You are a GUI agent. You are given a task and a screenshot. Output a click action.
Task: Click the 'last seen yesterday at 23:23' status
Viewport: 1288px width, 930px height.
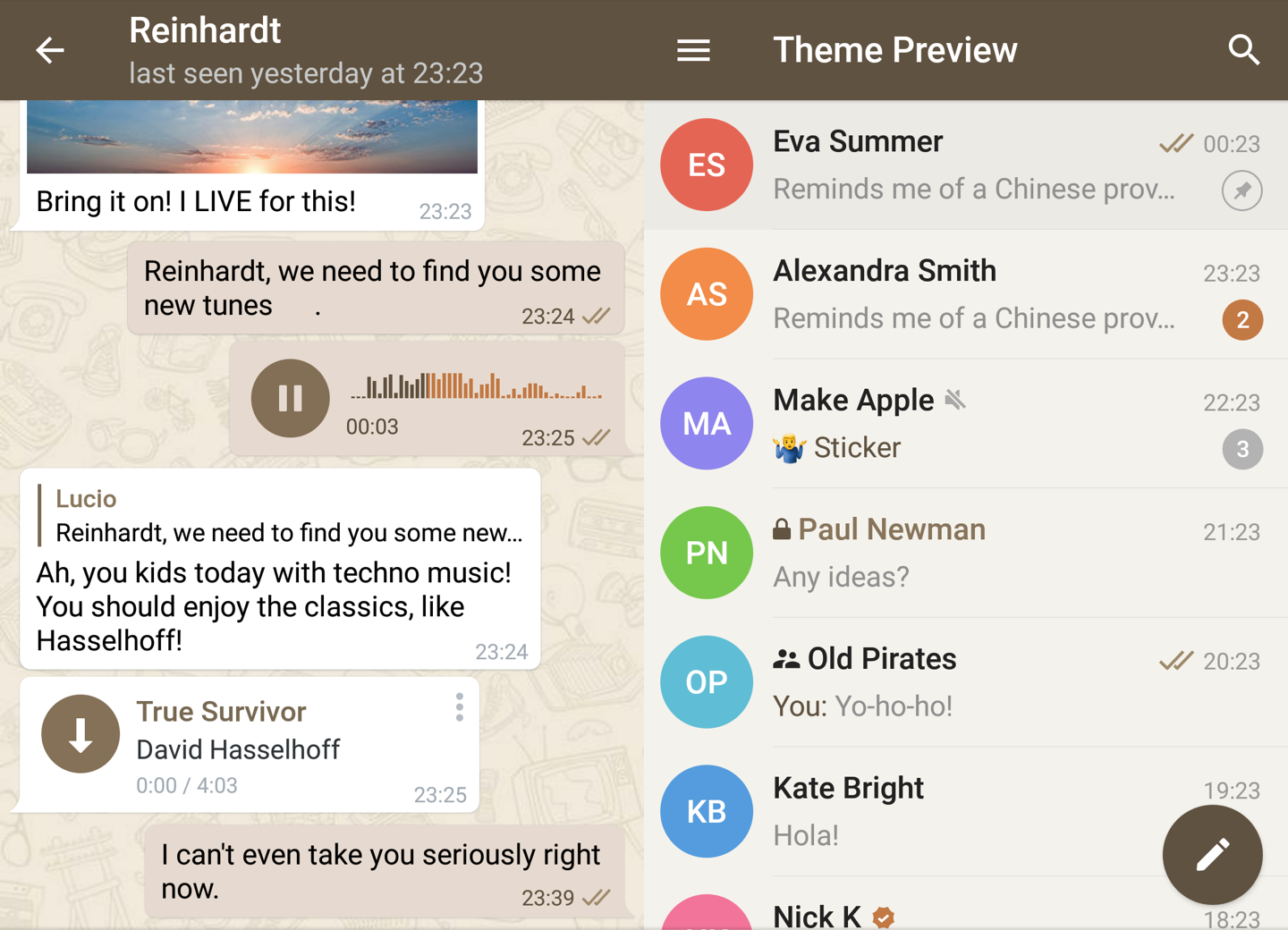tap(306, 73)
